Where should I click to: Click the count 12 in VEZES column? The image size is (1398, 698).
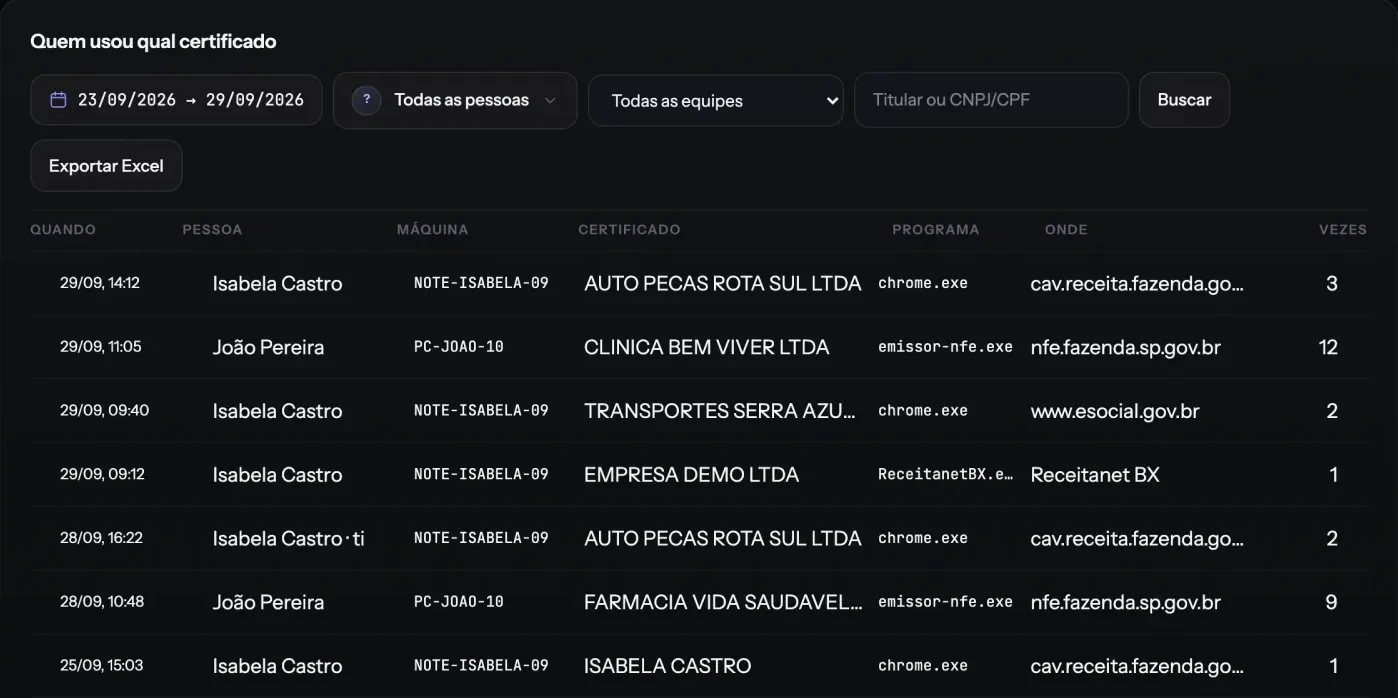tap(1328, 348)
